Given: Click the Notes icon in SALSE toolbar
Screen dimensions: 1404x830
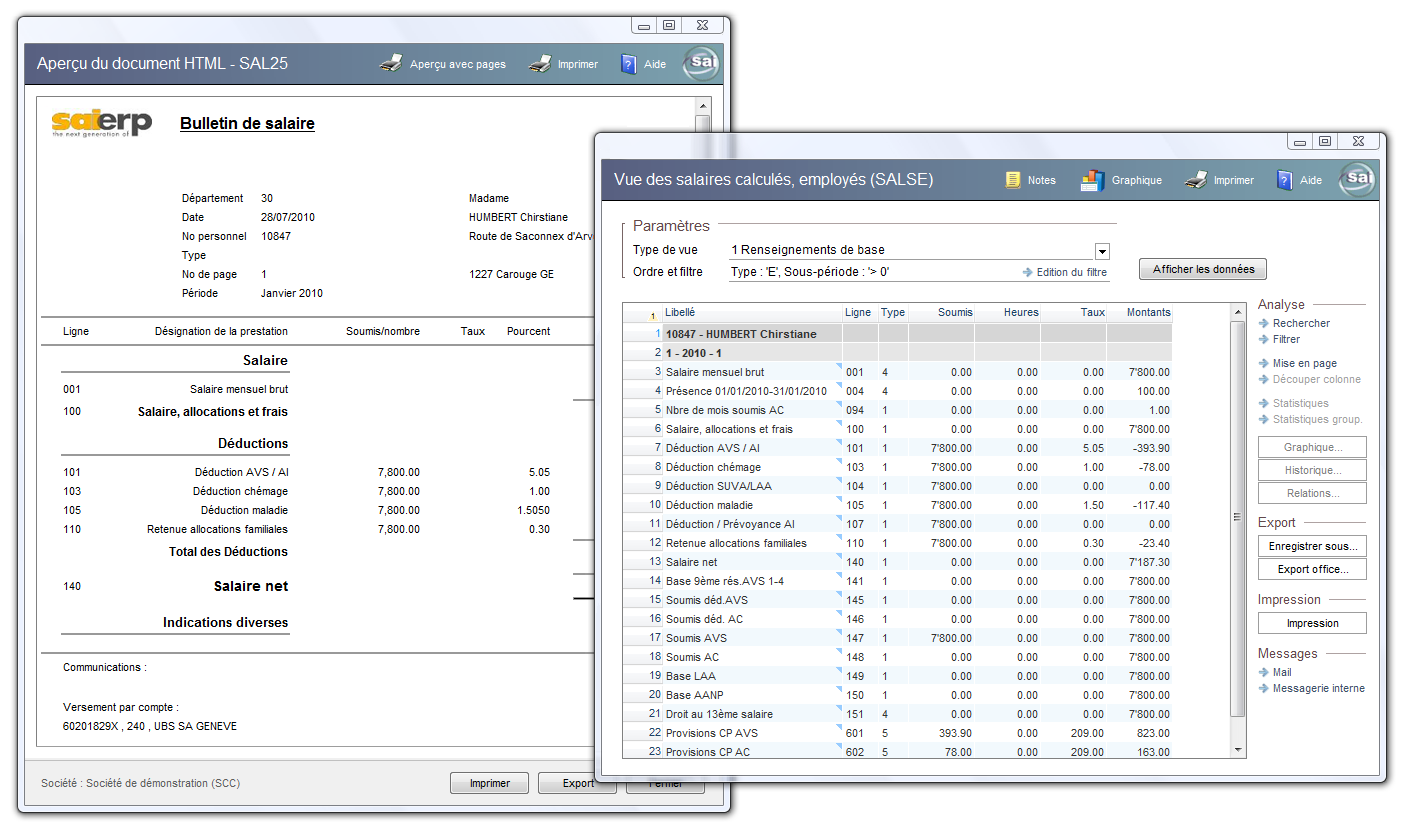Looking at the screenshot, I should coord(1013,180).
